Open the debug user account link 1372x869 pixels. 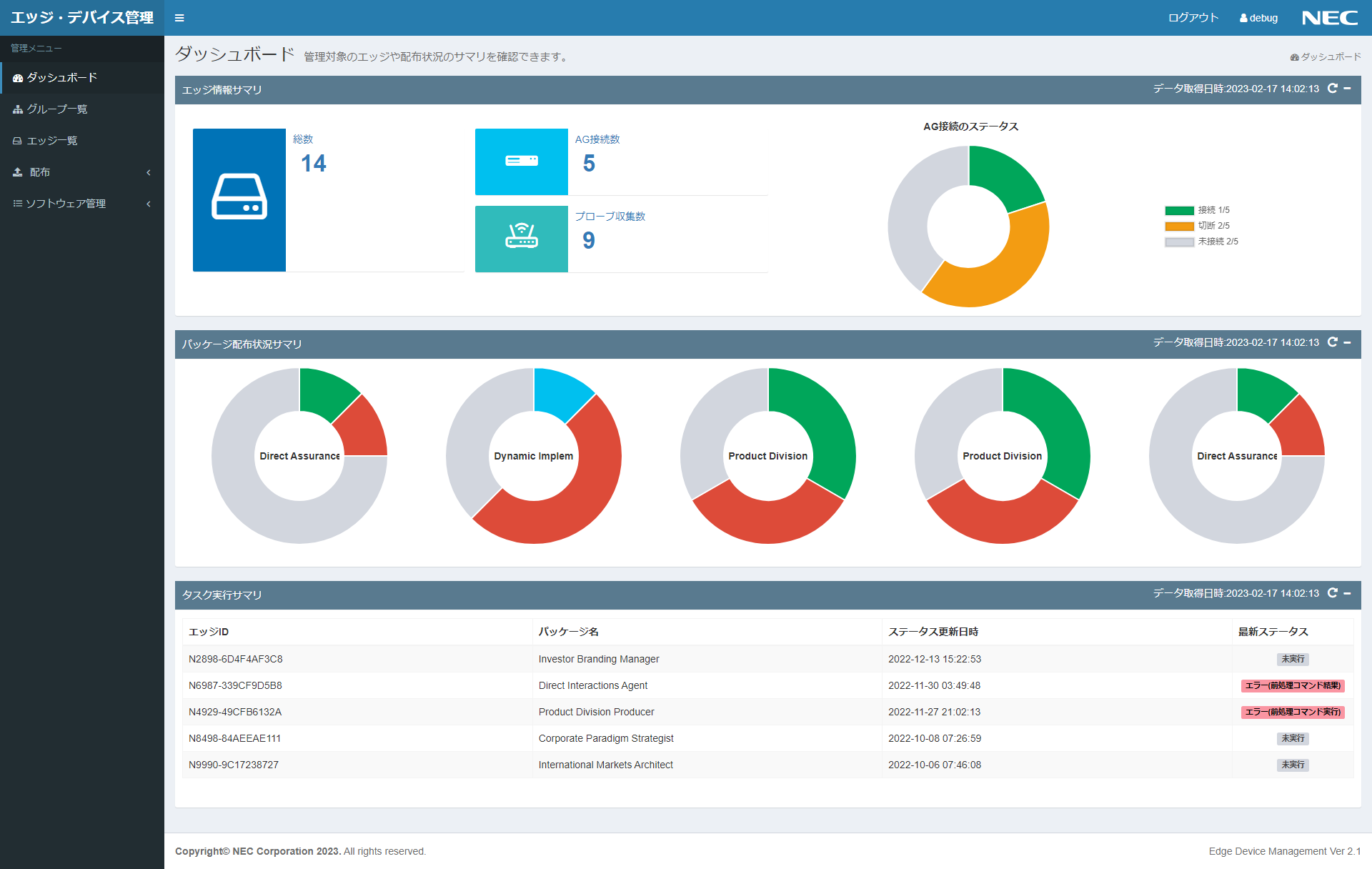coord(1259,18)
